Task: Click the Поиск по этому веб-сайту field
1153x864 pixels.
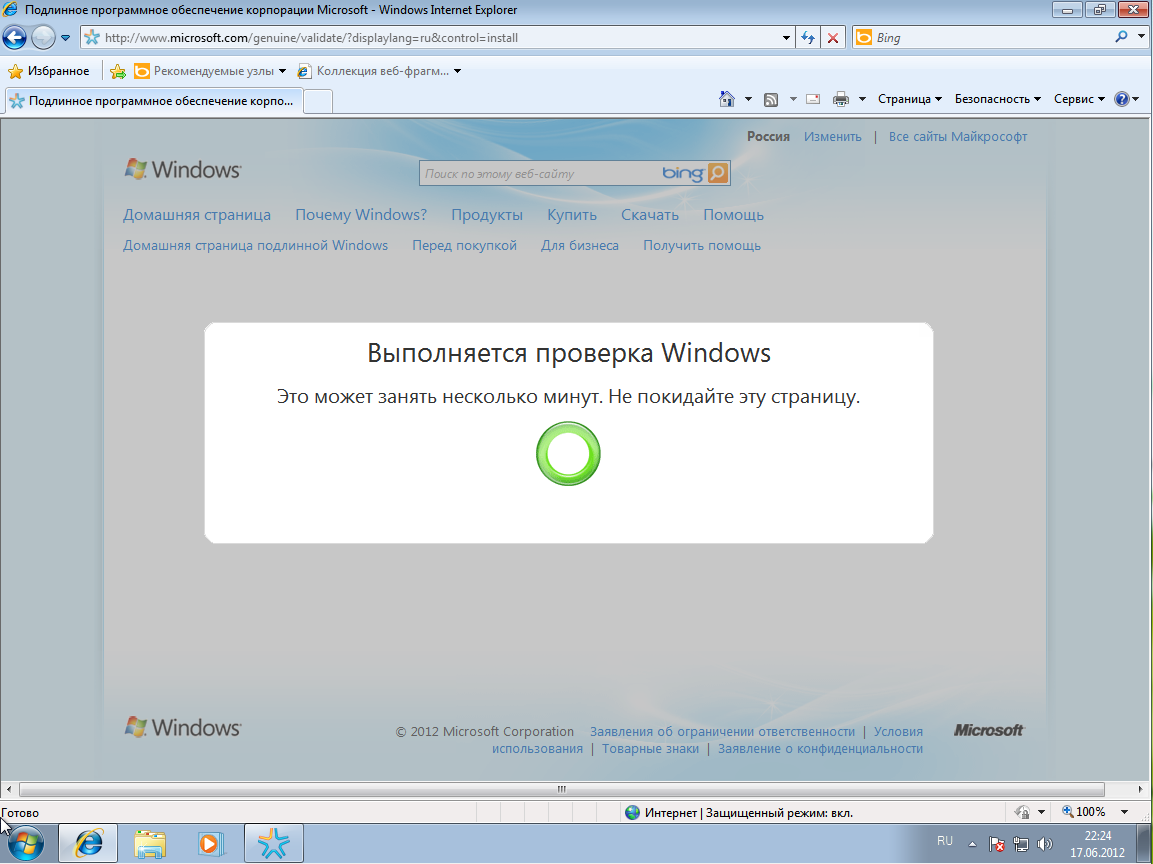Action: click(x=540, y=174)
